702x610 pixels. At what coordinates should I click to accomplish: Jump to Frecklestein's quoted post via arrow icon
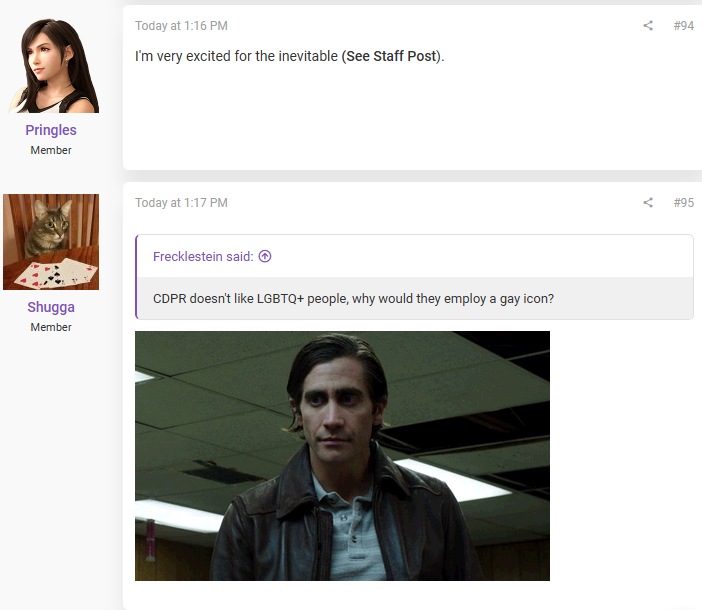click(265, 256)
